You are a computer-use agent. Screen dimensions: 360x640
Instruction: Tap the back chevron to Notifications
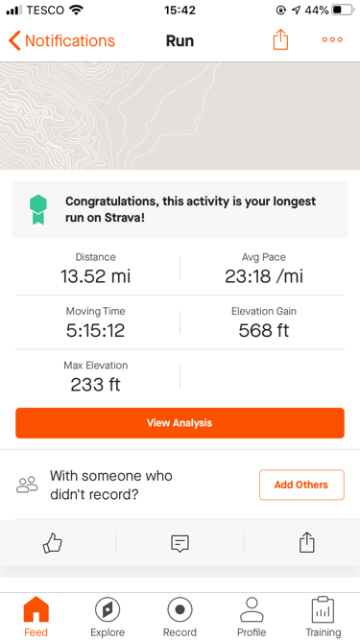click(15, 41)
